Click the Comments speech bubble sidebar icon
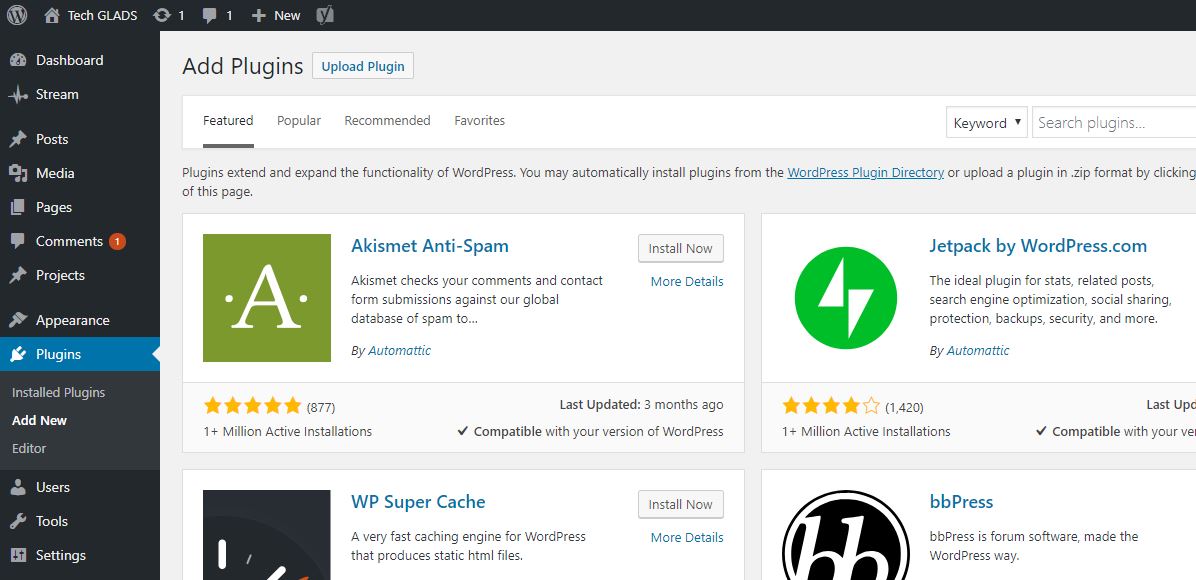 (18, 241)
